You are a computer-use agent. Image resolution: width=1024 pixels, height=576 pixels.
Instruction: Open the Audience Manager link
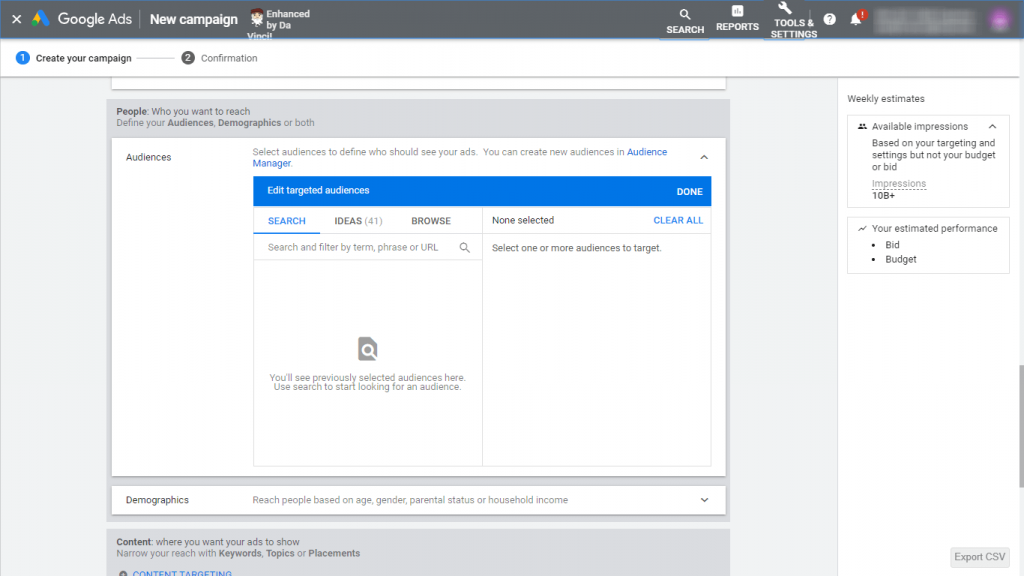(460, 157)
